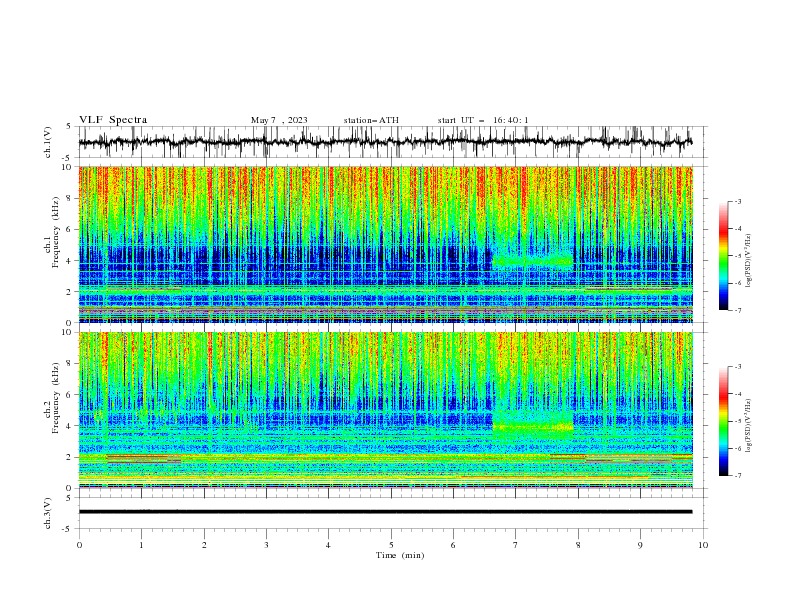Click the time axis tick label '9'

(640, 545)
